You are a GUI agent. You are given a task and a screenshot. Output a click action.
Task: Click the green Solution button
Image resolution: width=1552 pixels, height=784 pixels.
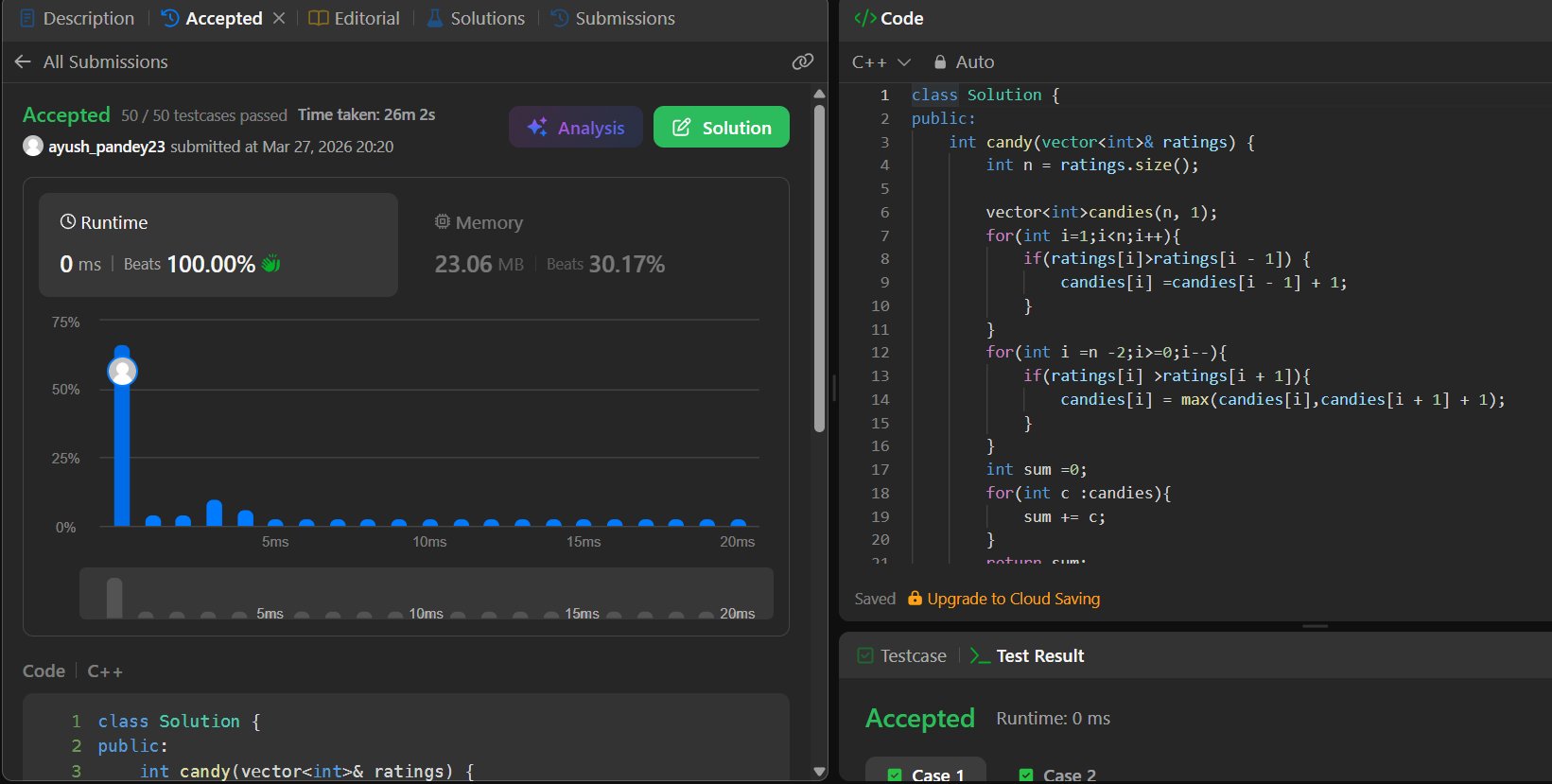pyautogui.click(x=721, y=128)
